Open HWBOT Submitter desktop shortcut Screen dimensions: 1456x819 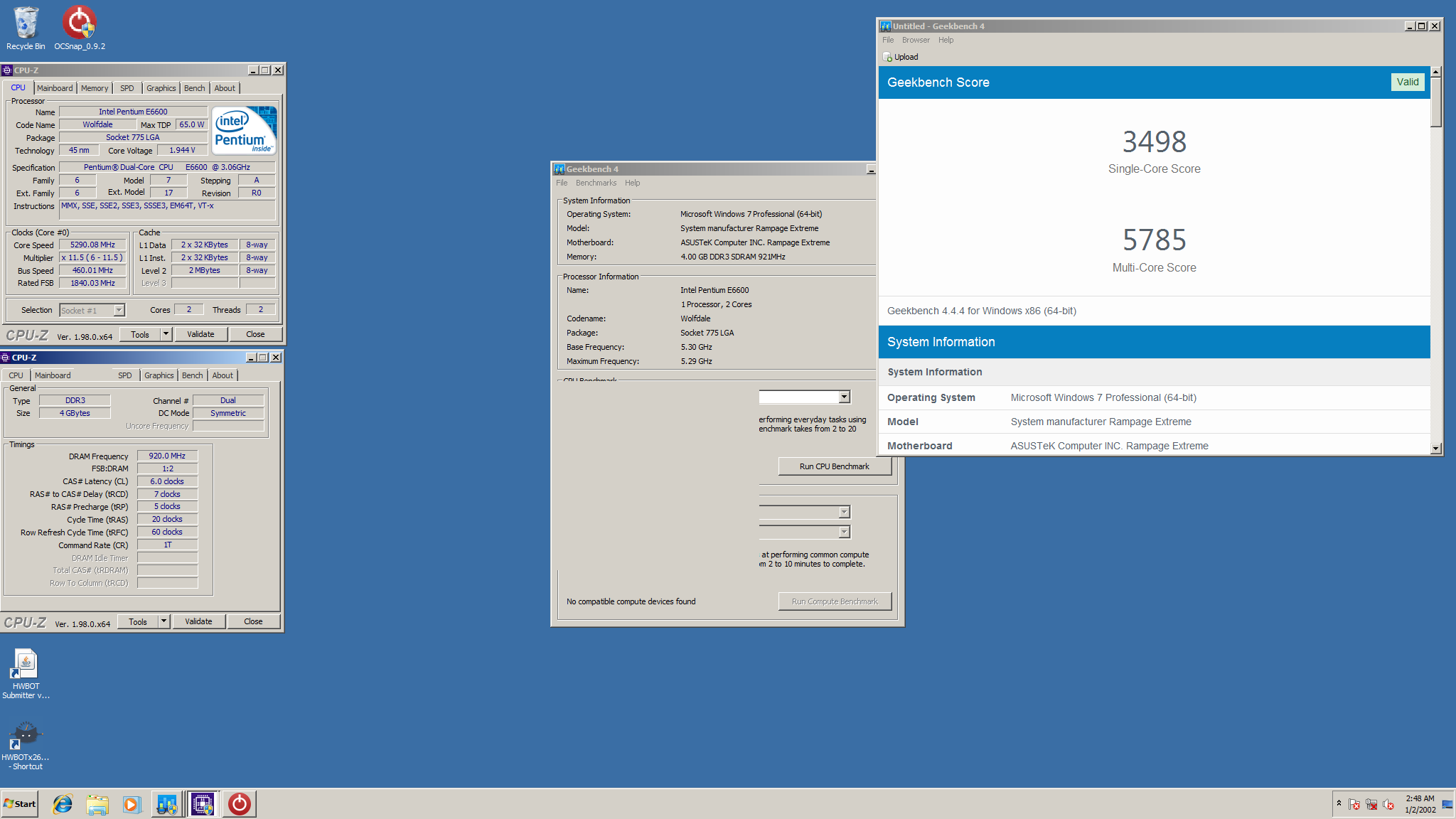[26, 674]
